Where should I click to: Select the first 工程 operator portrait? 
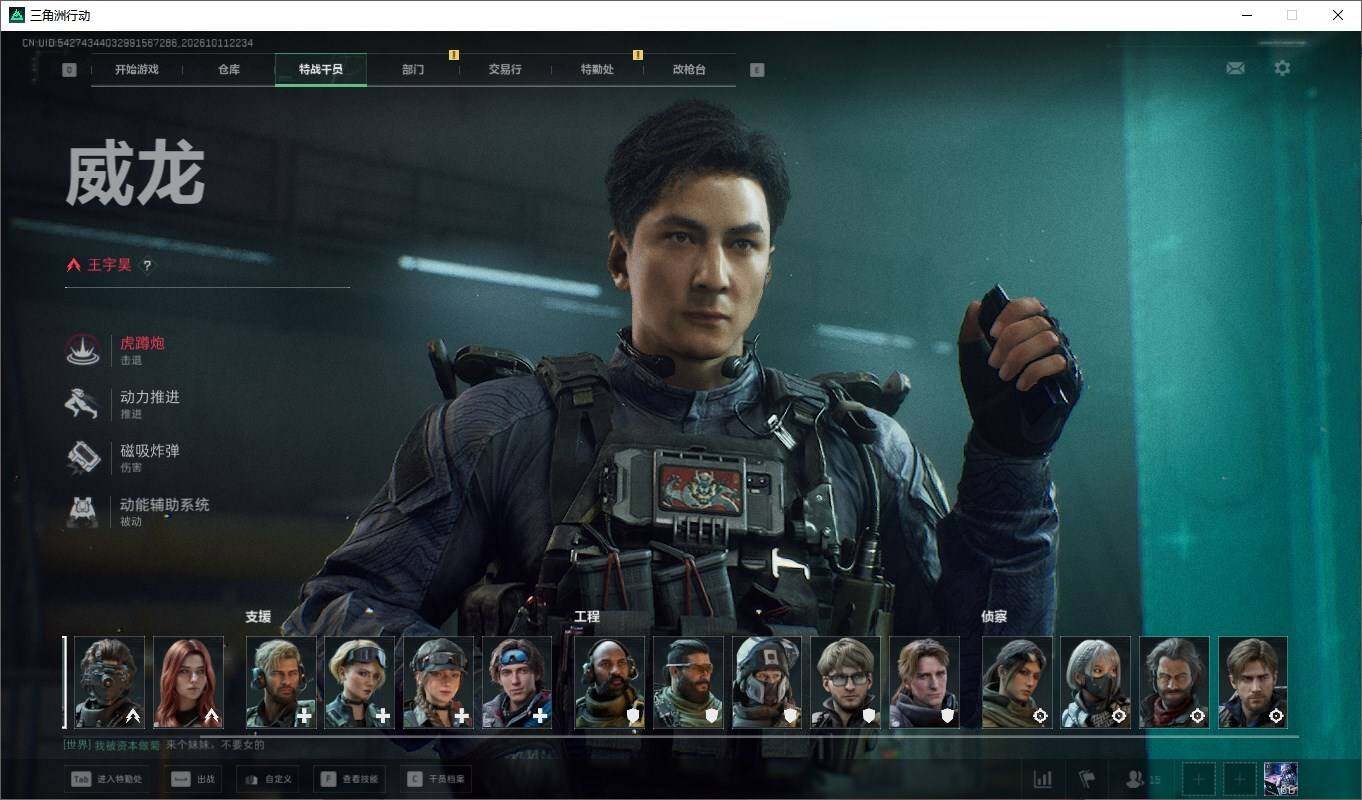pos(610,682)
